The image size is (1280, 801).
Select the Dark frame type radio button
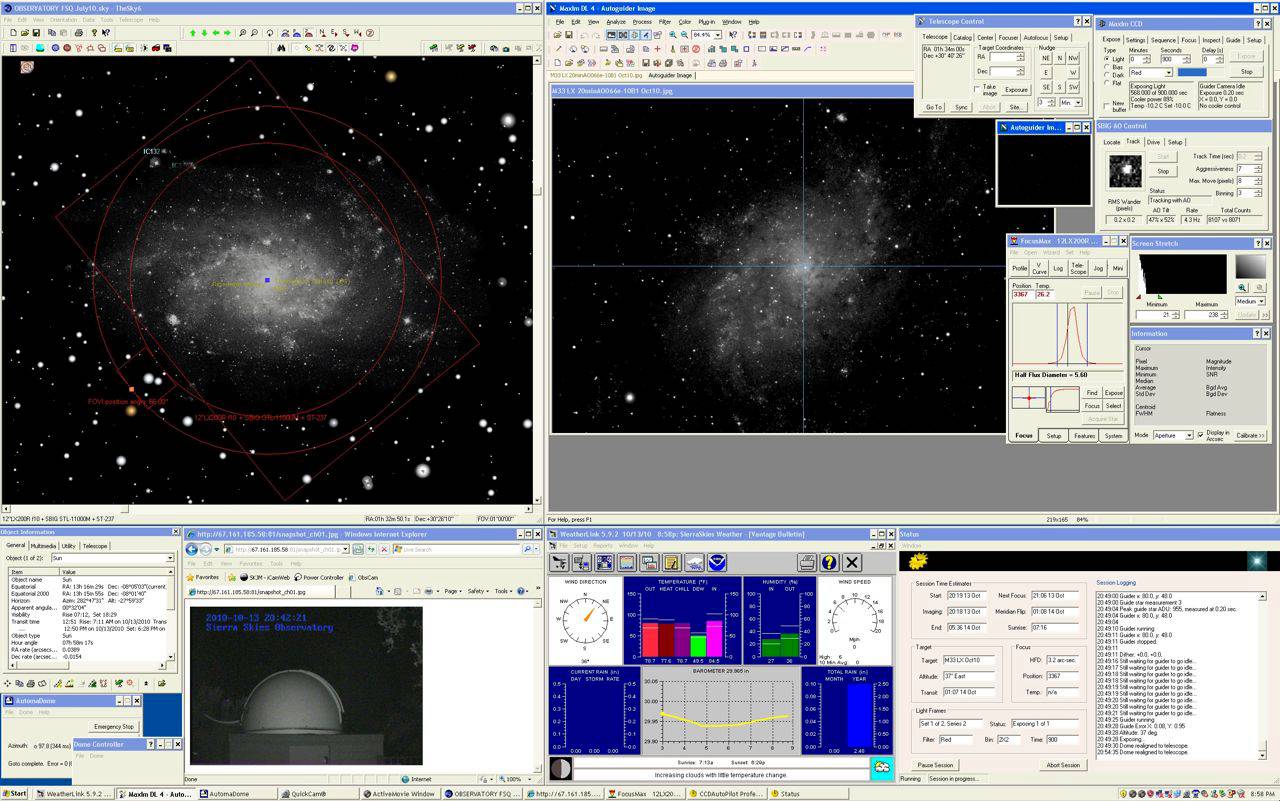[x=1107, y=74]
